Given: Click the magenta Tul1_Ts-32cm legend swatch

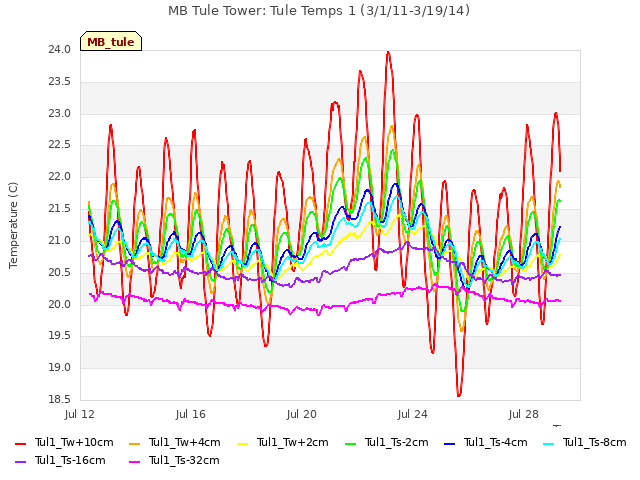Looking at the screenshot, I should click(x=134, y=461).
